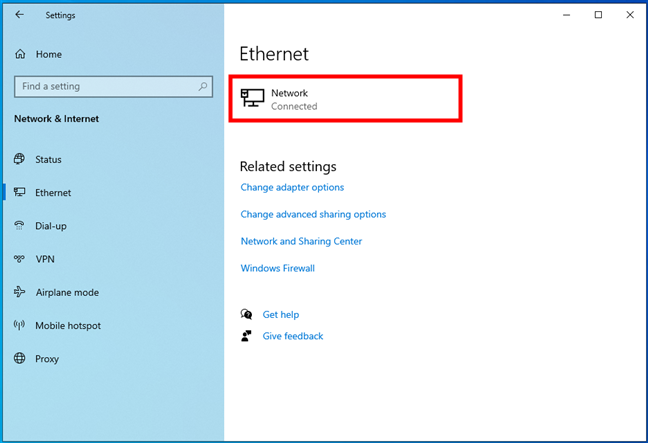Open the Ethernet sidebar section
Viewport: 648px width, 443px height.
pyautogui.click(x=53, y=193)
